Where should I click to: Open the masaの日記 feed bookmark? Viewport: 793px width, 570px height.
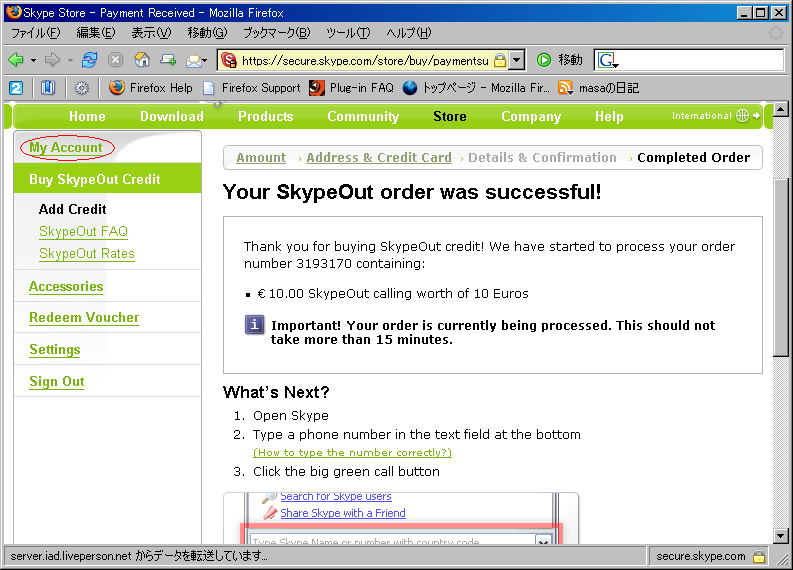point(606,88)
